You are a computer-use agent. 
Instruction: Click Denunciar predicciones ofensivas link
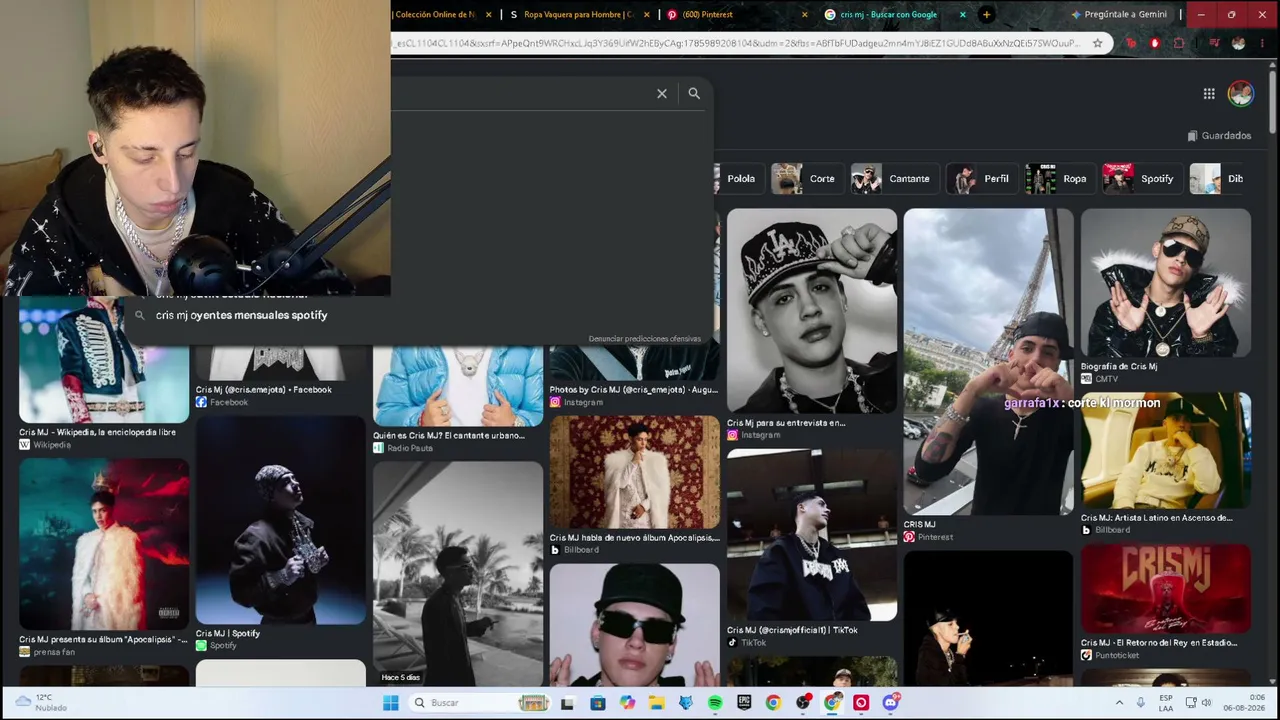coord(645,339)
